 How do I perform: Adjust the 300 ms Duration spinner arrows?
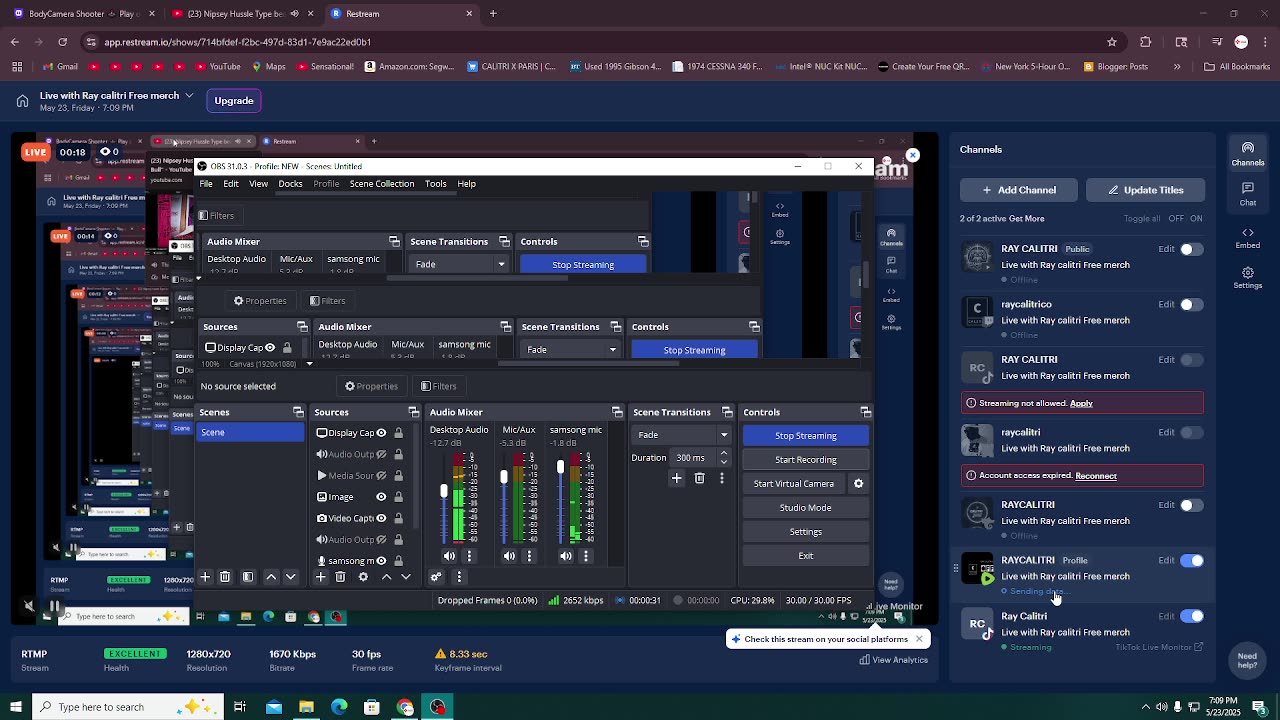pyautogui.click(x=724, y=458)
